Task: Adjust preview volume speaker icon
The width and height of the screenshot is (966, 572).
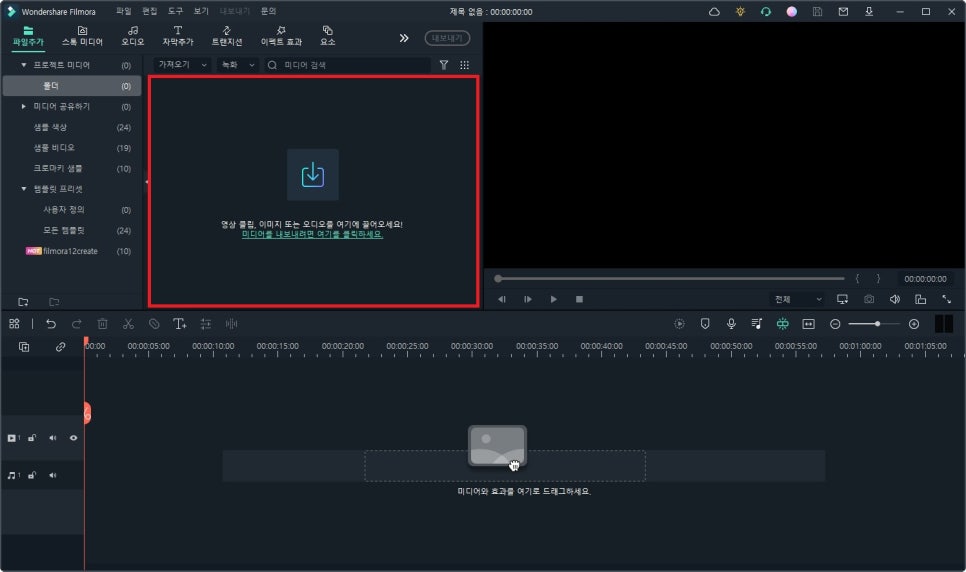Action: coord(895,299)
